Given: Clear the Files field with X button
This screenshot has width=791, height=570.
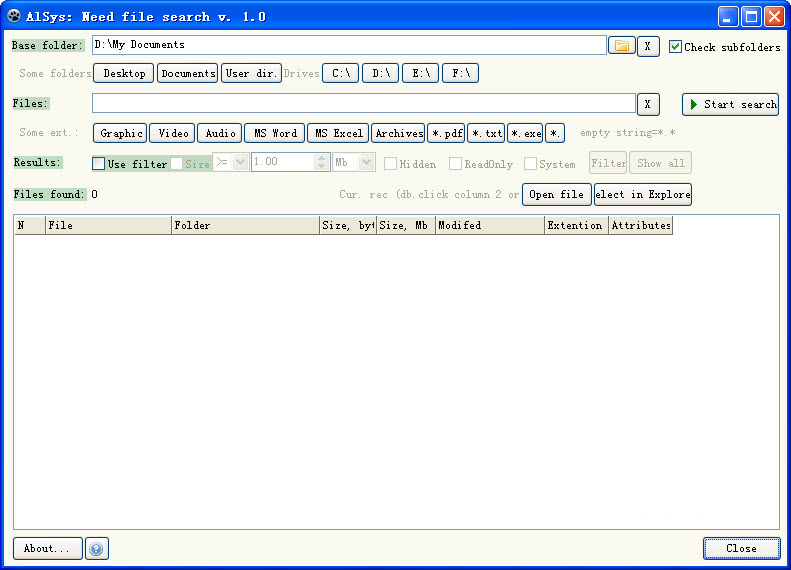Looking at the screenshot, I should 648,104.
